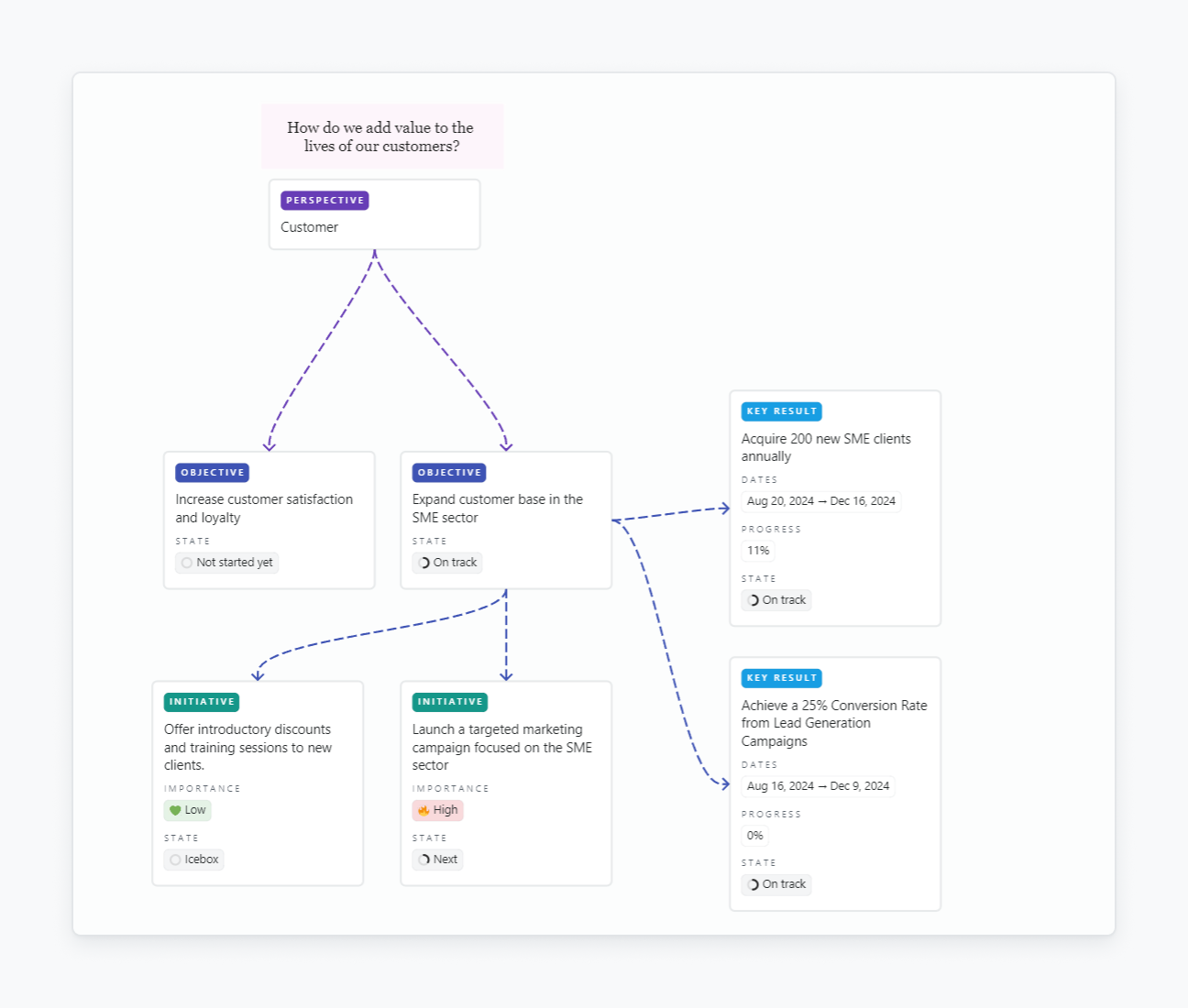Select the purple Perspective badge

[x=324, y=201]
